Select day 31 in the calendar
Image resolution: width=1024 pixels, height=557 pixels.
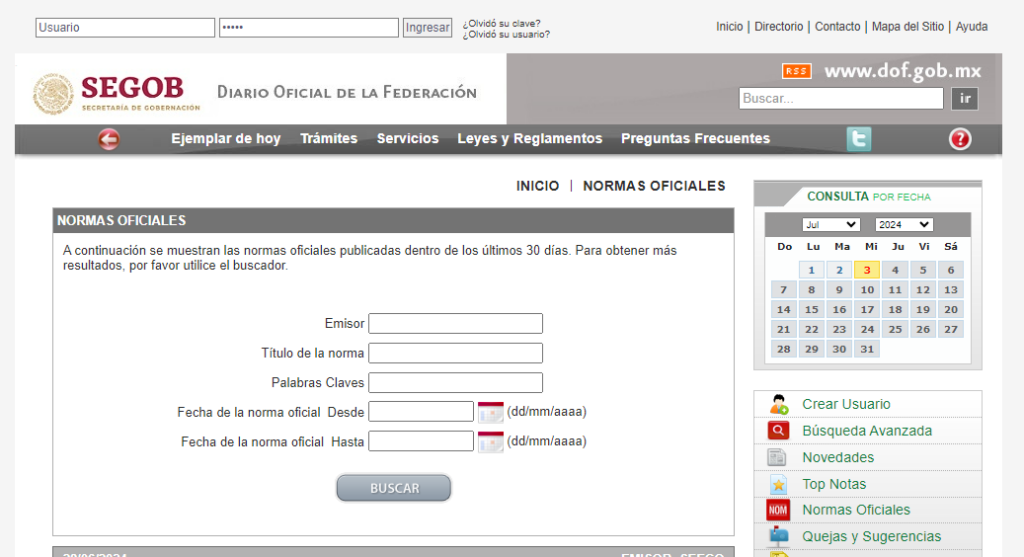867,349
